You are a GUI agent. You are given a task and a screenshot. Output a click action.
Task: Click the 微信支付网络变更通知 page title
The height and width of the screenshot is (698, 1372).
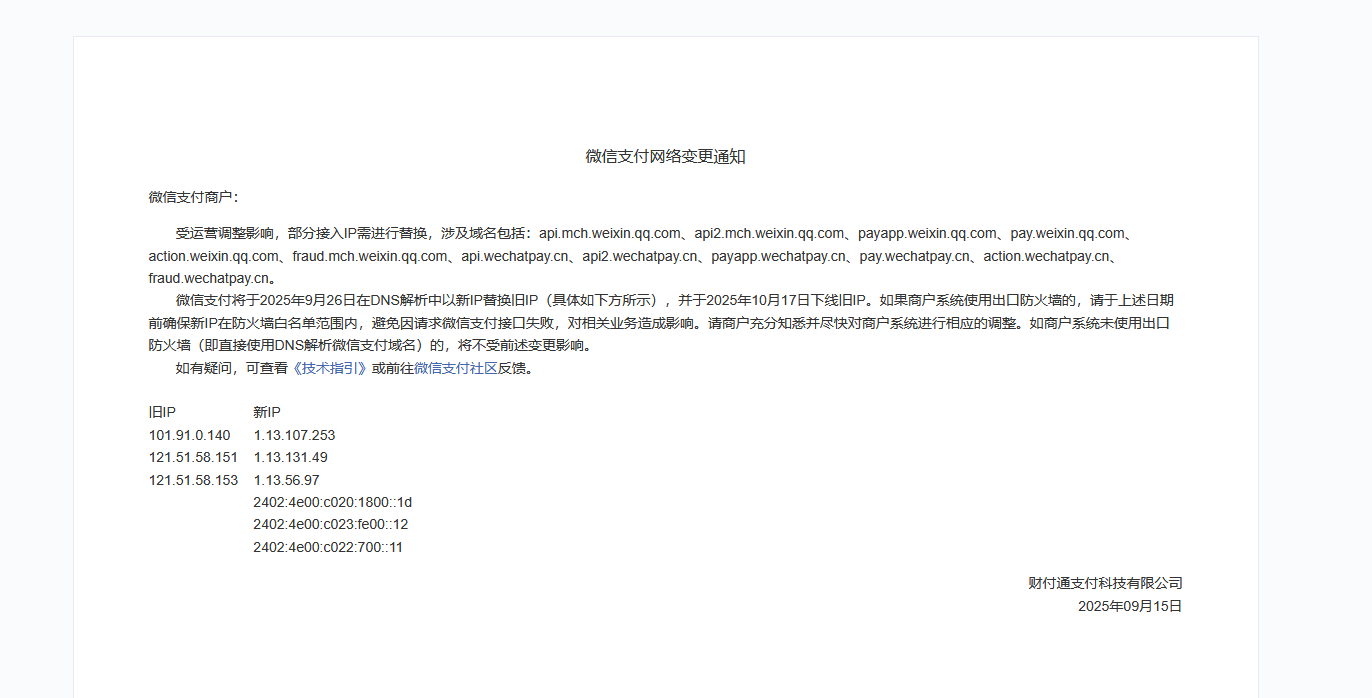coord(665,157)
